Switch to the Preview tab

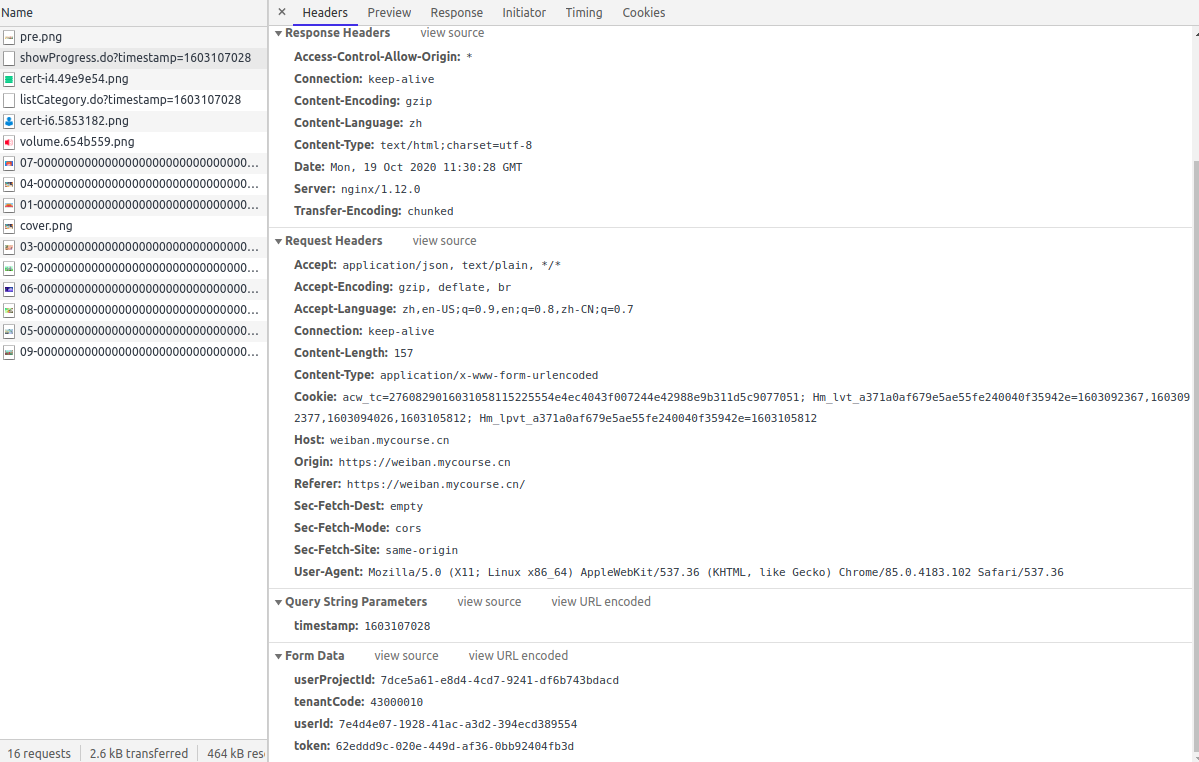coord(389,12)
